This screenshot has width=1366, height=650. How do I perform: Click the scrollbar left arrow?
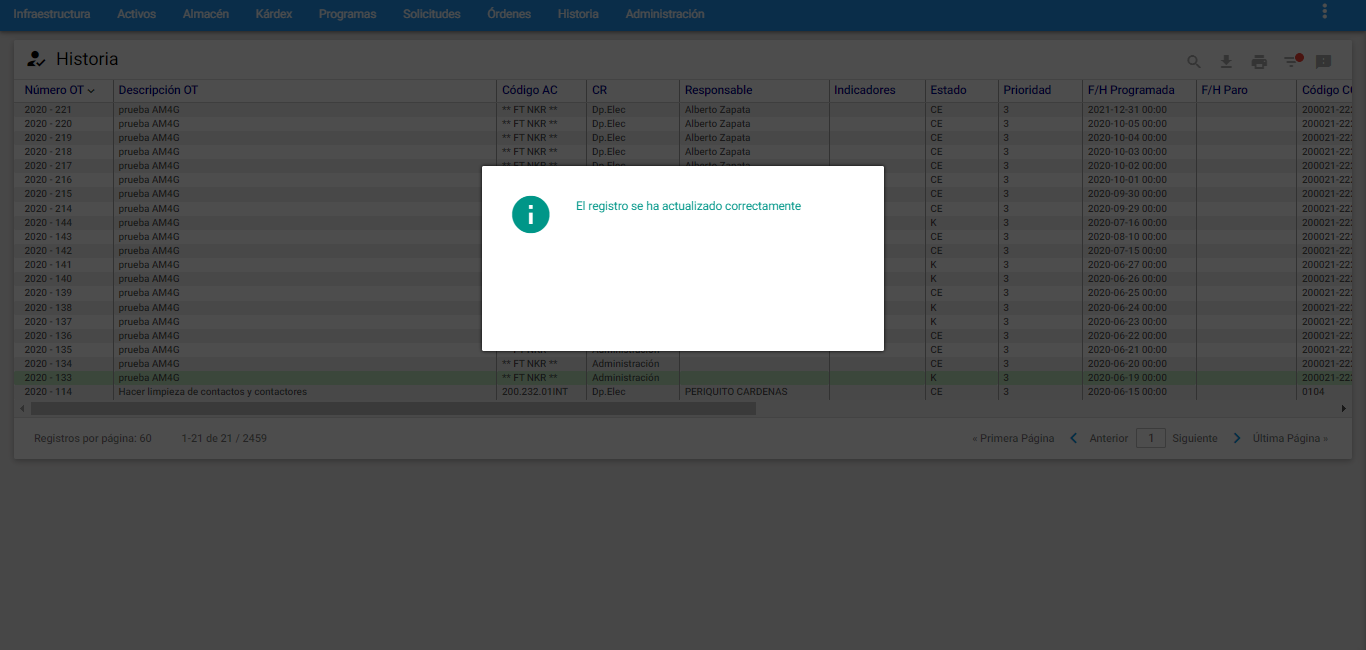pyautogui.click(x=22, y=408)
